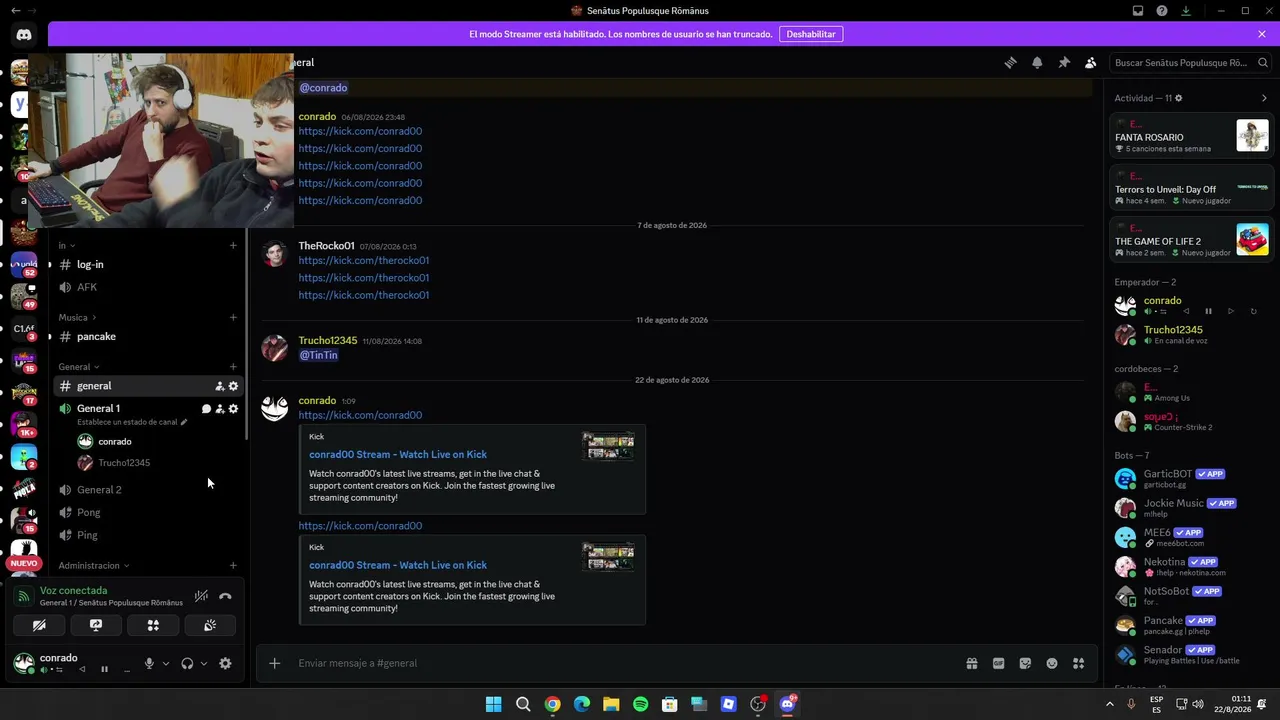Open the Threads icon in channel header

point(1010,62)
